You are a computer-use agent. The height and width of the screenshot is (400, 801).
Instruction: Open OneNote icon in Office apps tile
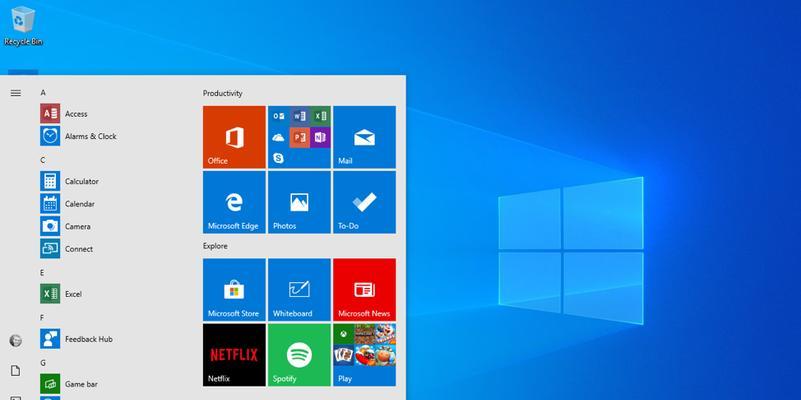[320, 137]
